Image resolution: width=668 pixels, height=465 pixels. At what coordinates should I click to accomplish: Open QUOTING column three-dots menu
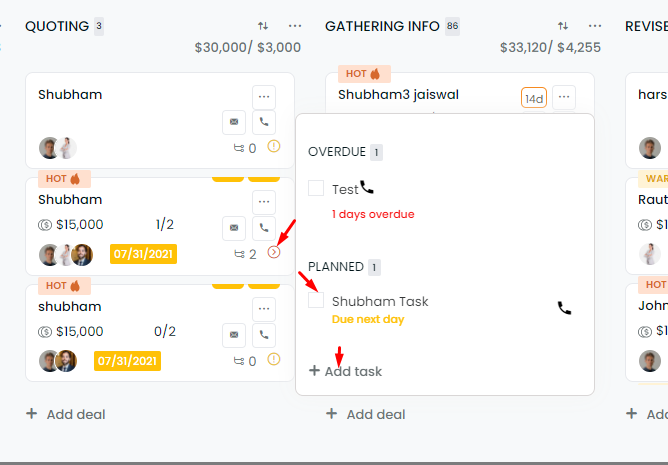coord(295,26)
